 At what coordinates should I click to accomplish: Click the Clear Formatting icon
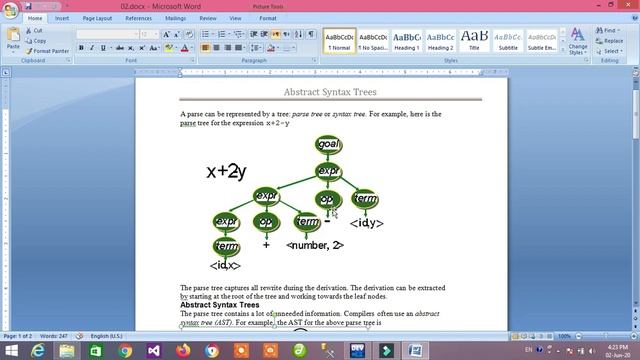189,34
